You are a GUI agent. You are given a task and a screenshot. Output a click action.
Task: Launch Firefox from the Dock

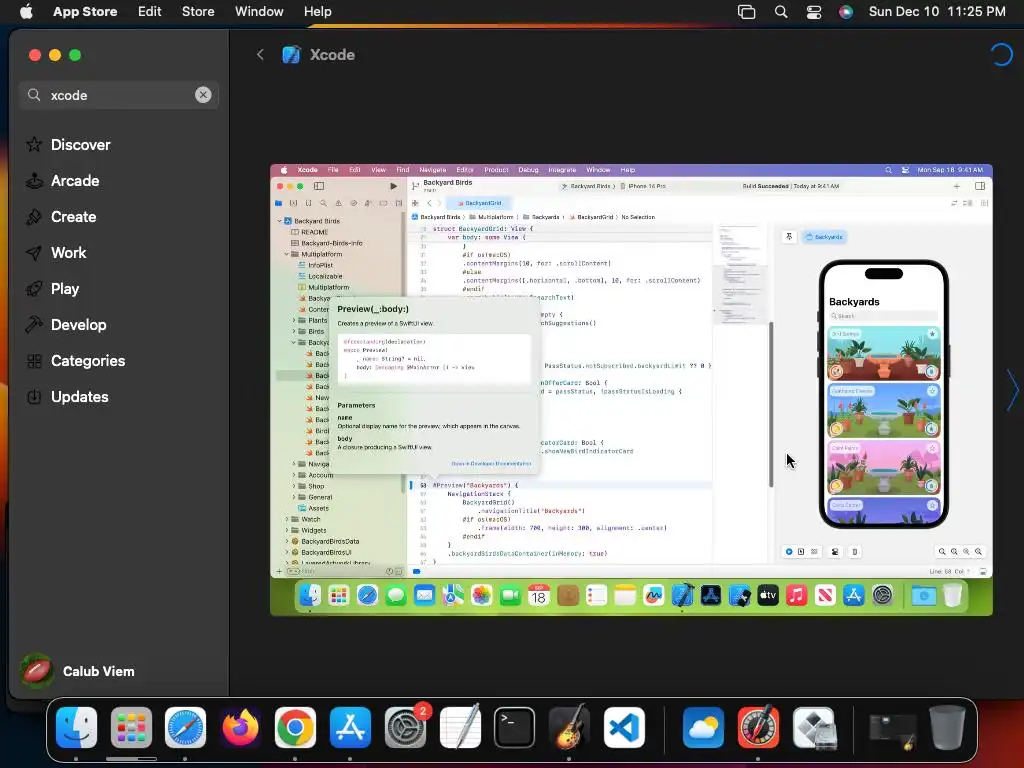click(240, 728)
